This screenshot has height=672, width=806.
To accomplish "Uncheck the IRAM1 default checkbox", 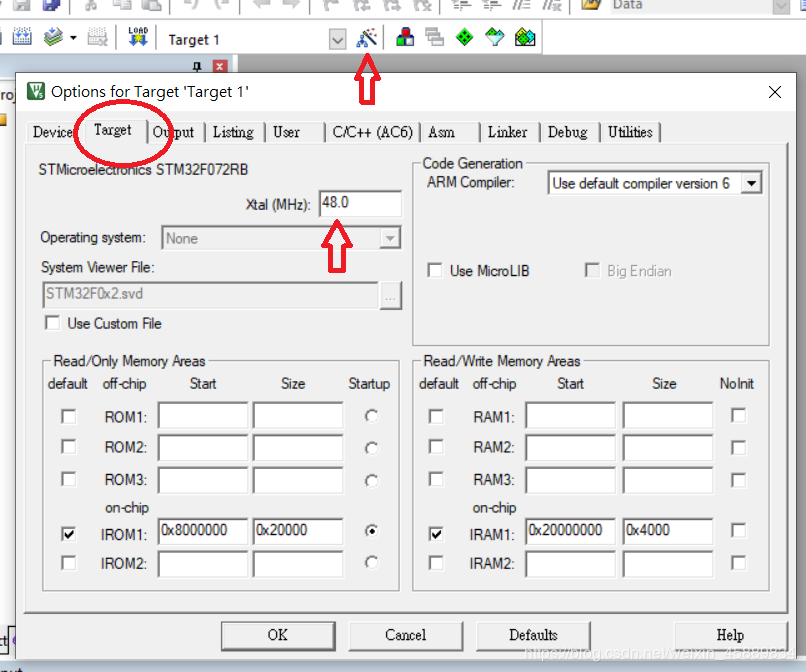I will 436,534.
